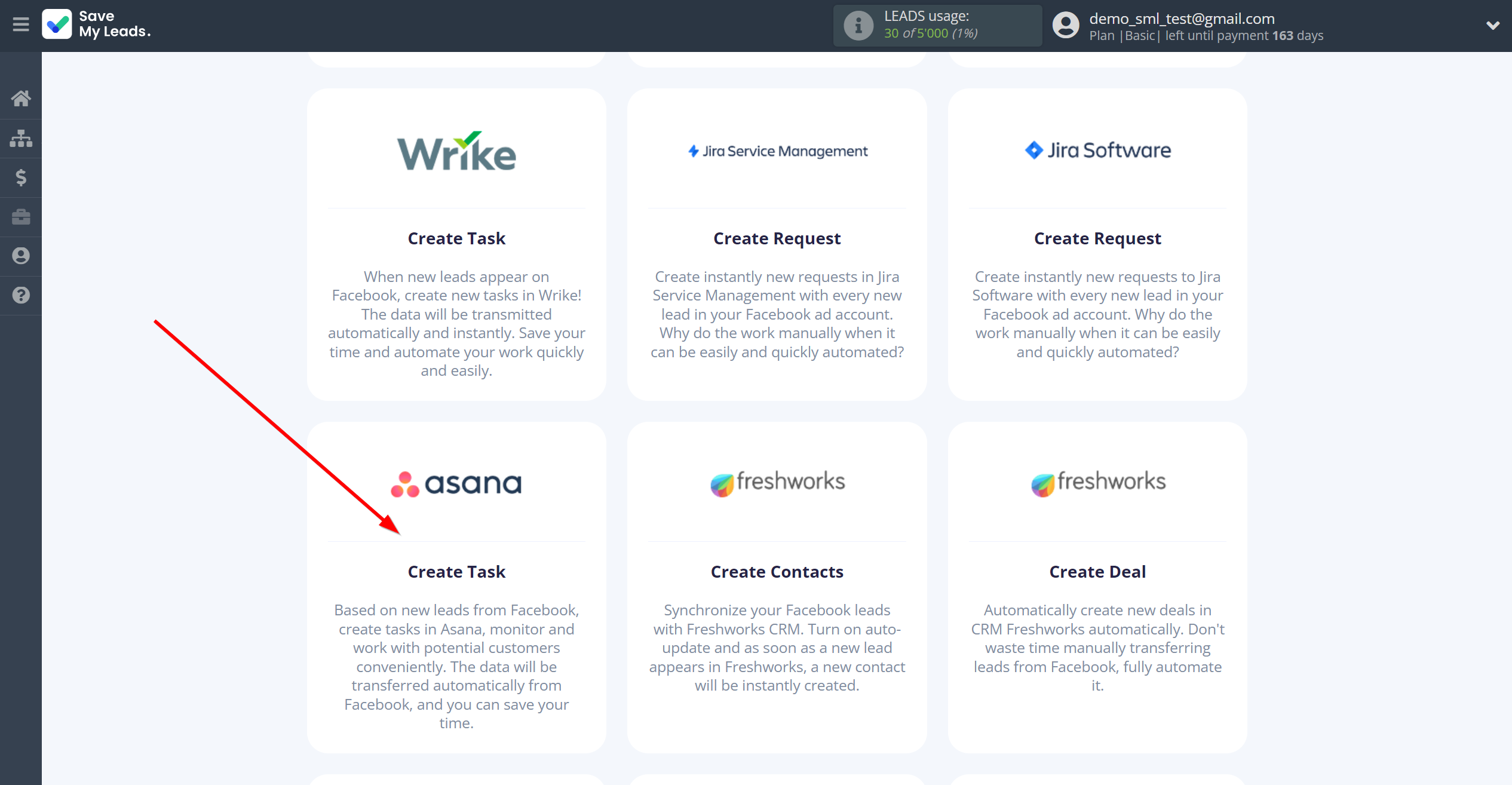The width and height of the screenshot is (1512, 785).
Task: Click Wrike card description text
Action: (456, 323)
